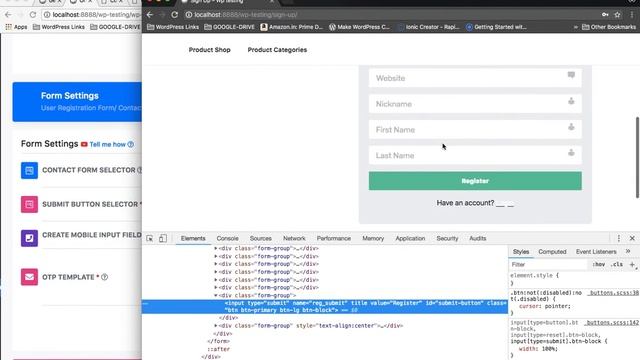Switch to Console tab in DevTools

pos(227,238)
